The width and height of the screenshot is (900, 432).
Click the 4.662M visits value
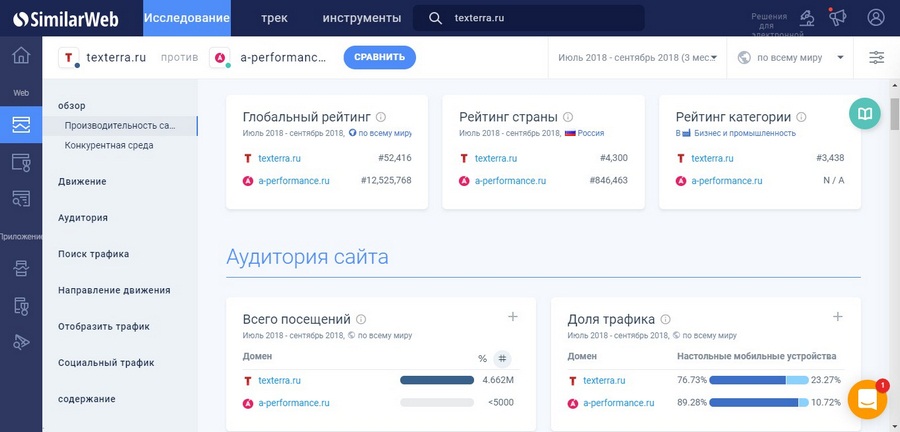click(x=498, y=380)
